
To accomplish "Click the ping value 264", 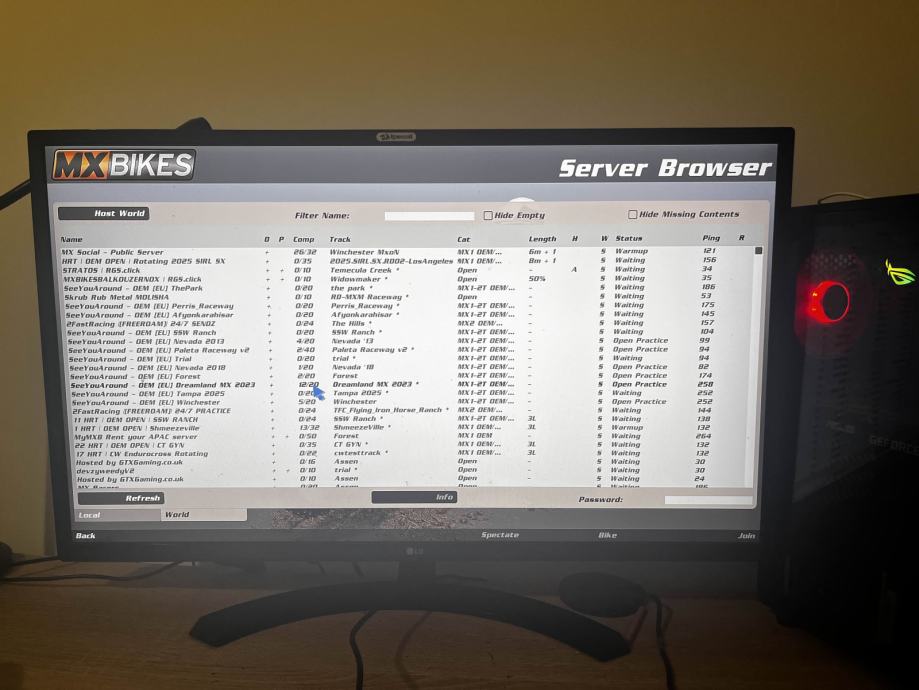I will (x=703, y=436).
